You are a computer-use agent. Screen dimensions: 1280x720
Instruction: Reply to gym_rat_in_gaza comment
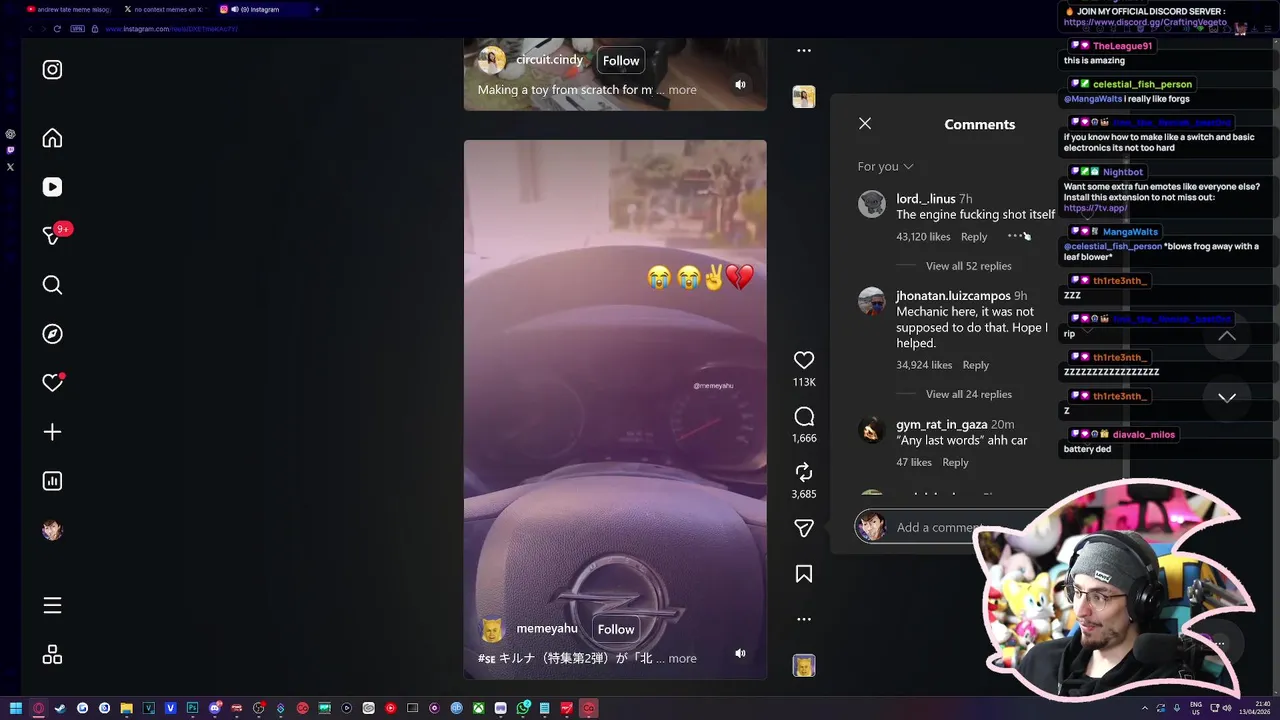coord(955,462)
